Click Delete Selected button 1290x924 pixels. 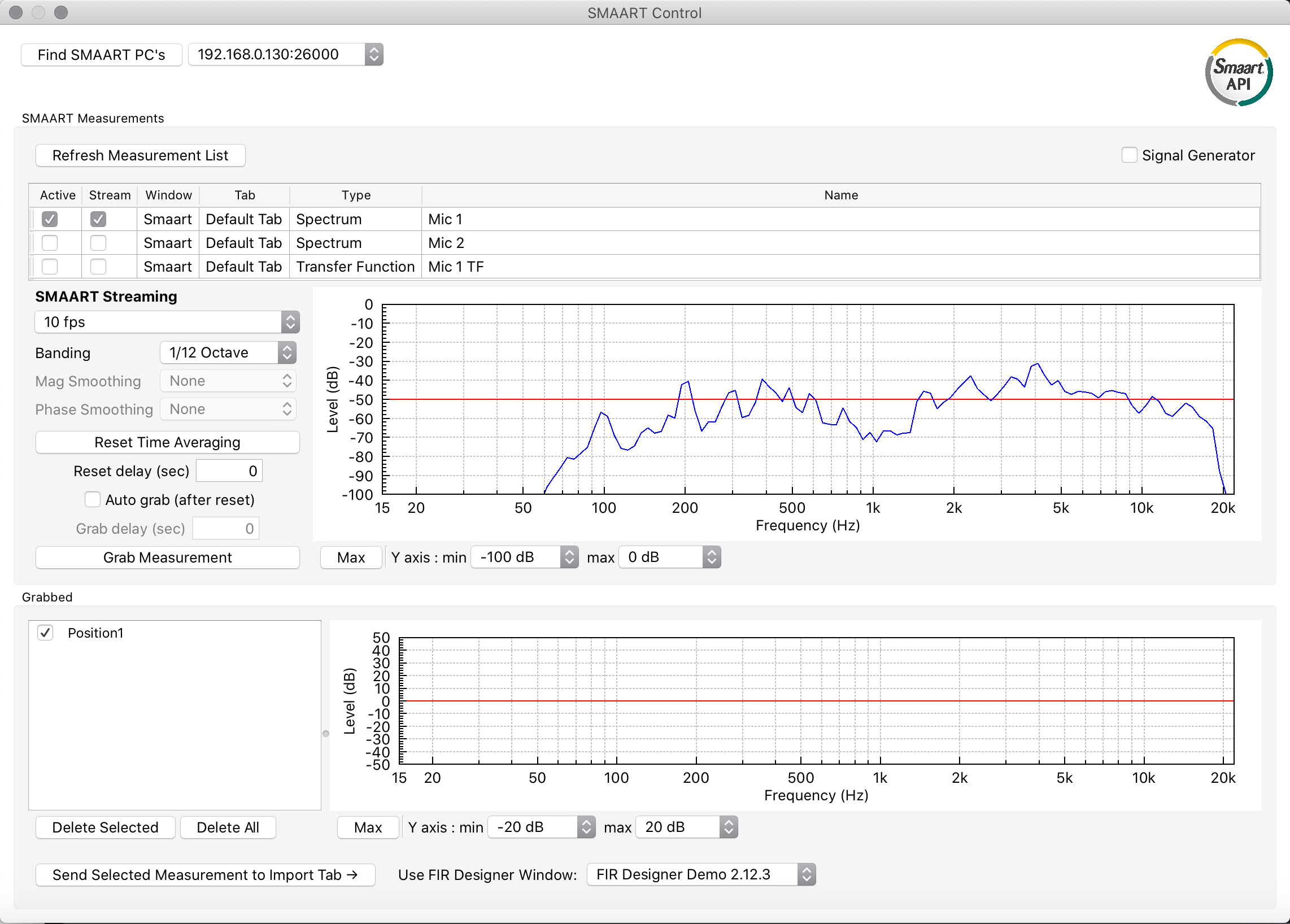(105, 827)
